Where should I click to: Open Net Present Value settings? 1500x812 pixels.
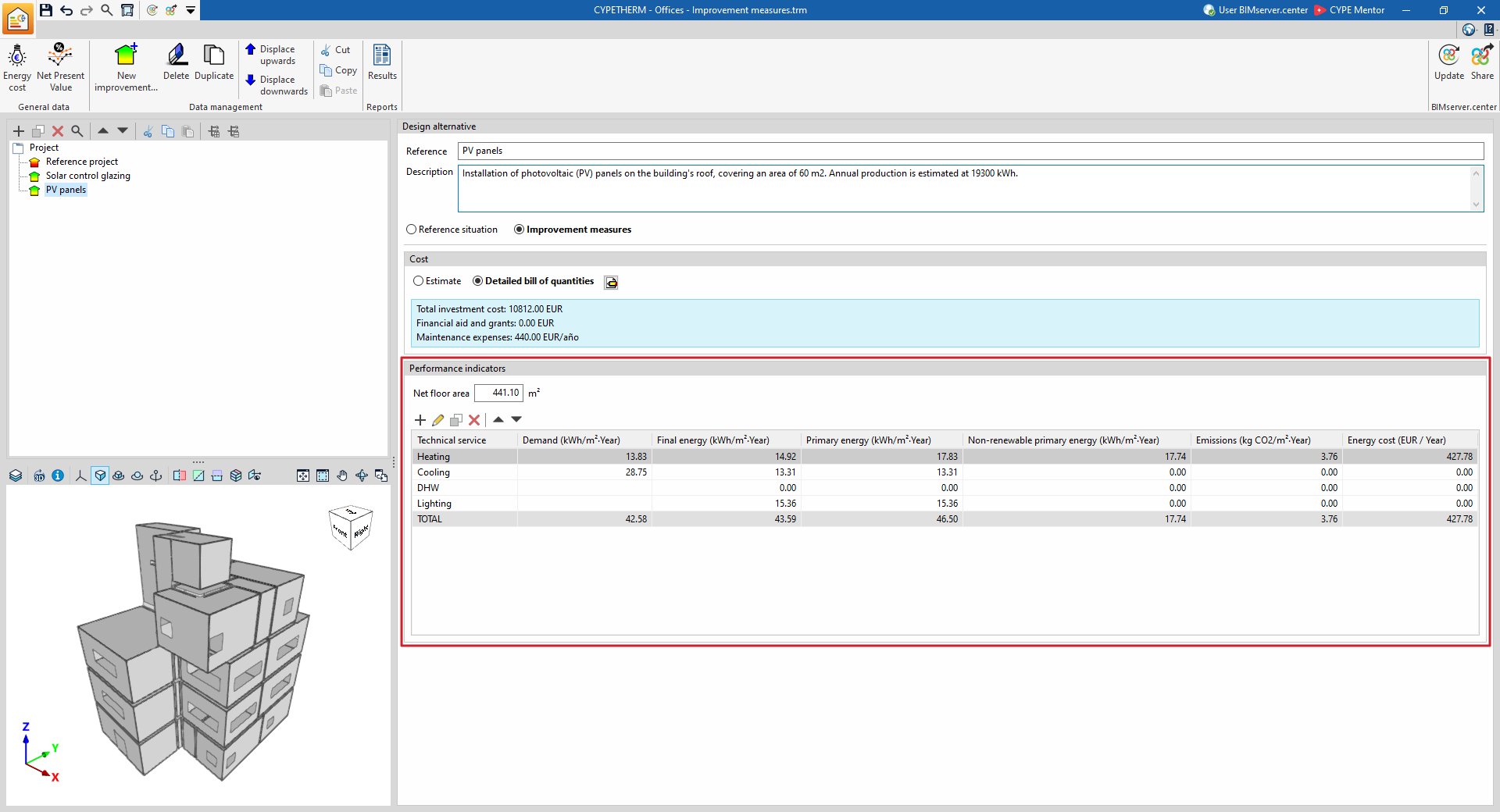(x=60, y=67)
